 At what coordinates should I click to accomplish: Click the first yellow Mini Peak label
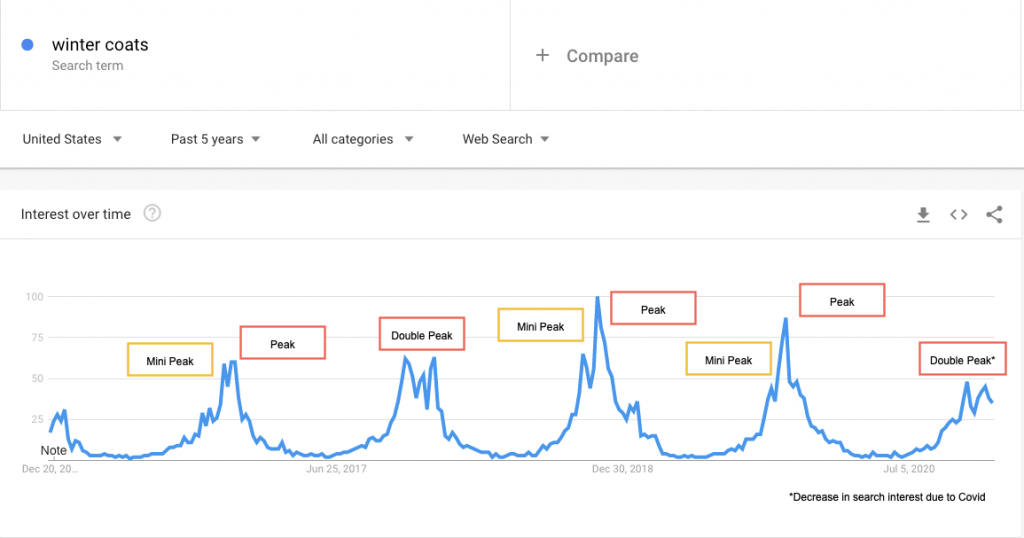(x=170, y=360)
